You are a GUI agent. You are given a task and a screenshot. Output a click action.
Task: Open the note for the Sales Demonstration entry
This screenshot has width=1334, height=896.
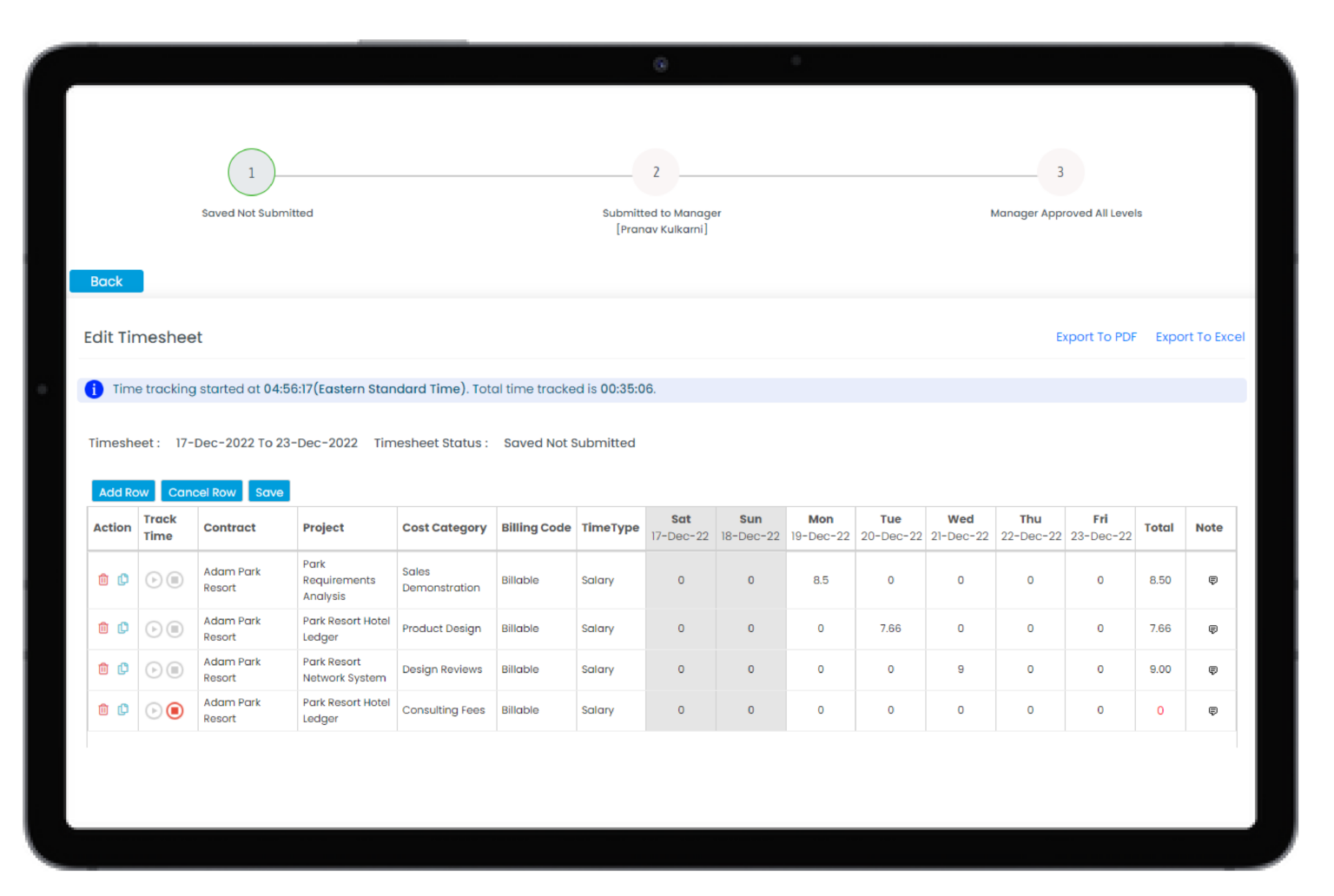click(x=1212, y=580)
